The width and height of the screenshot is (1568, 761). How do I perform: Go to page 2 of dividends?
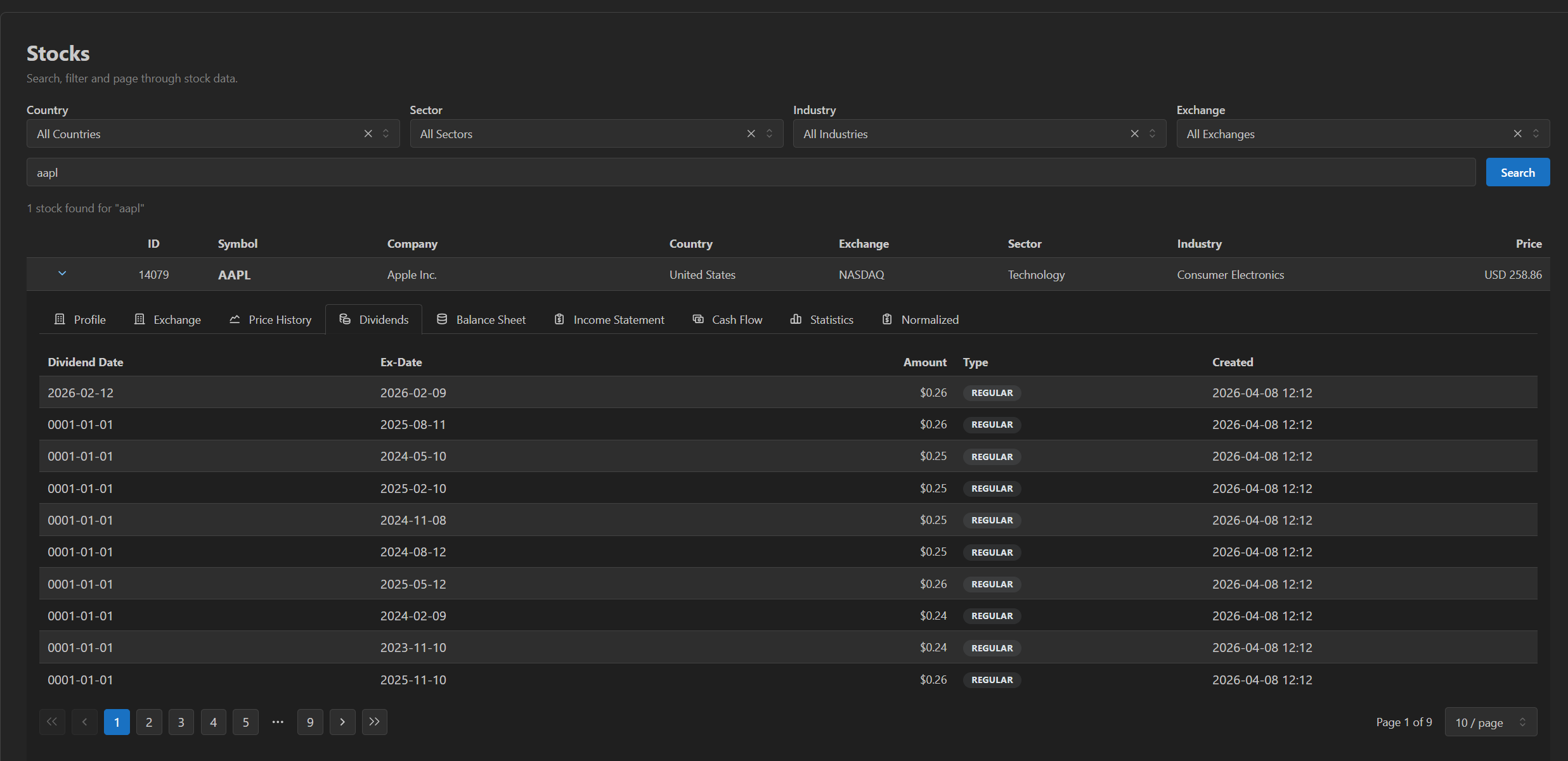tap(149, 722)
